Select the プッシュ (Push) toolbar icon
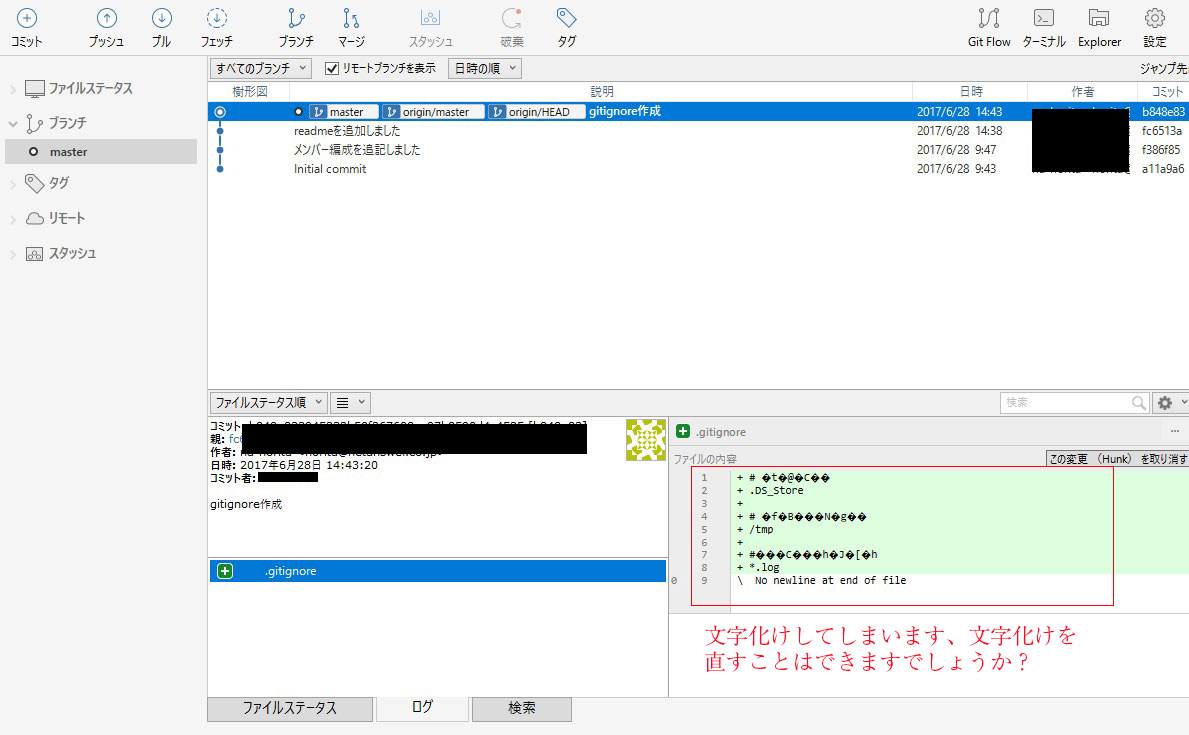This screenshot has width=1189, height=735. tap(106, 27)
